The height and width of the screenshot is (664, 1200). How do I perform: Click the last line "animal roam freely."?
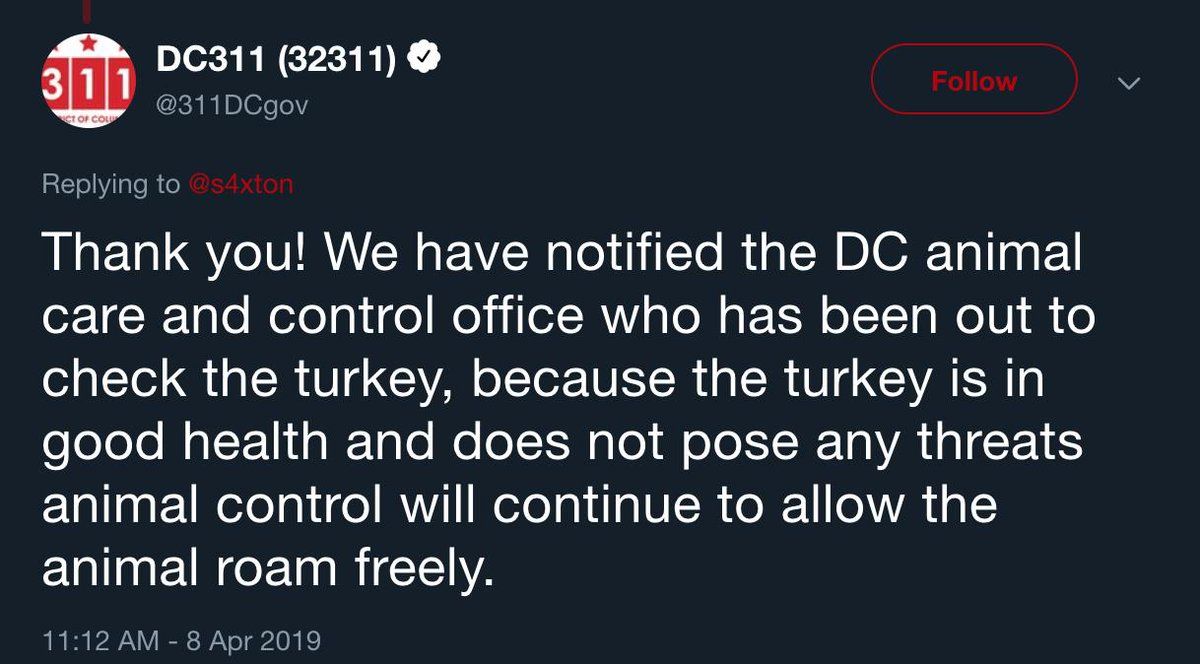click(269, 568)
